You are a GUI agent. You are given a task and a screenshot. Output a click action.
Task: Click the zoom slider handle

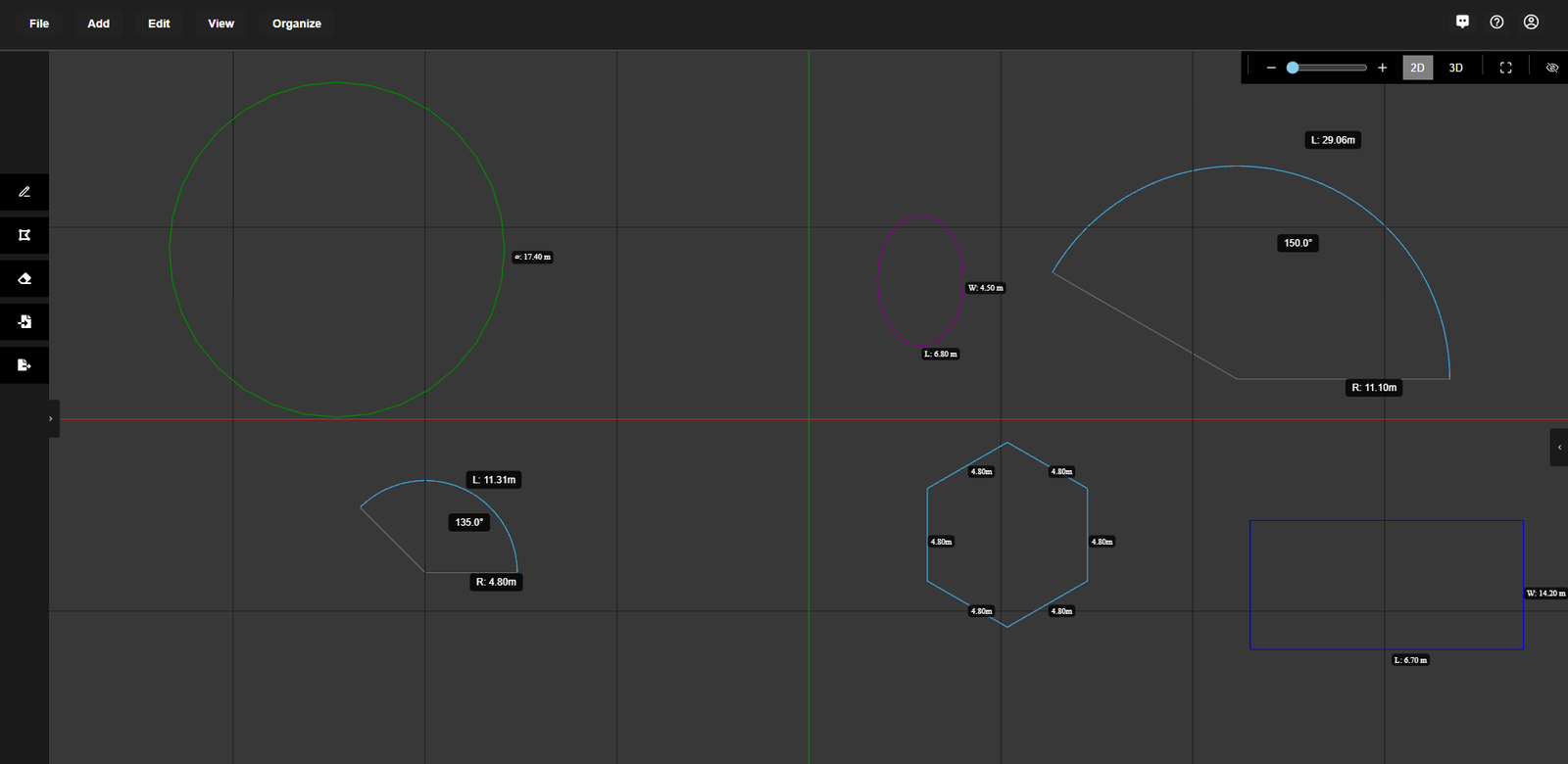point(1293,68)
